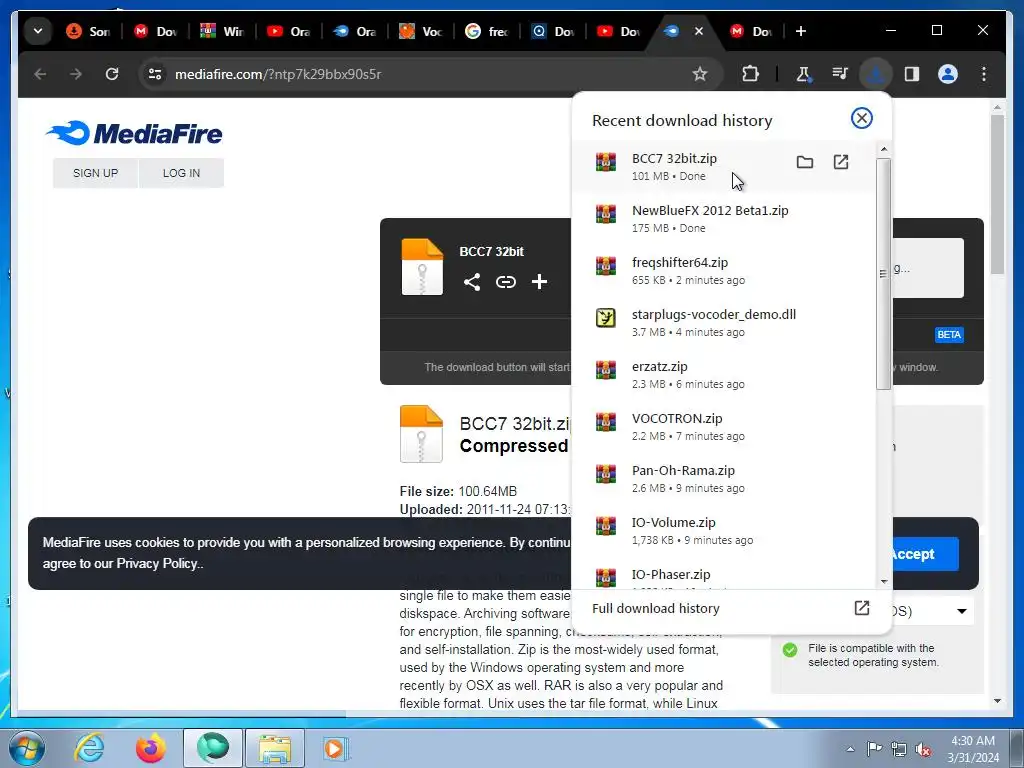Image resolution: width=1024 pixels, height=768 pixels.
Task: Click the address bar URL field
Action: coord(431,74)
